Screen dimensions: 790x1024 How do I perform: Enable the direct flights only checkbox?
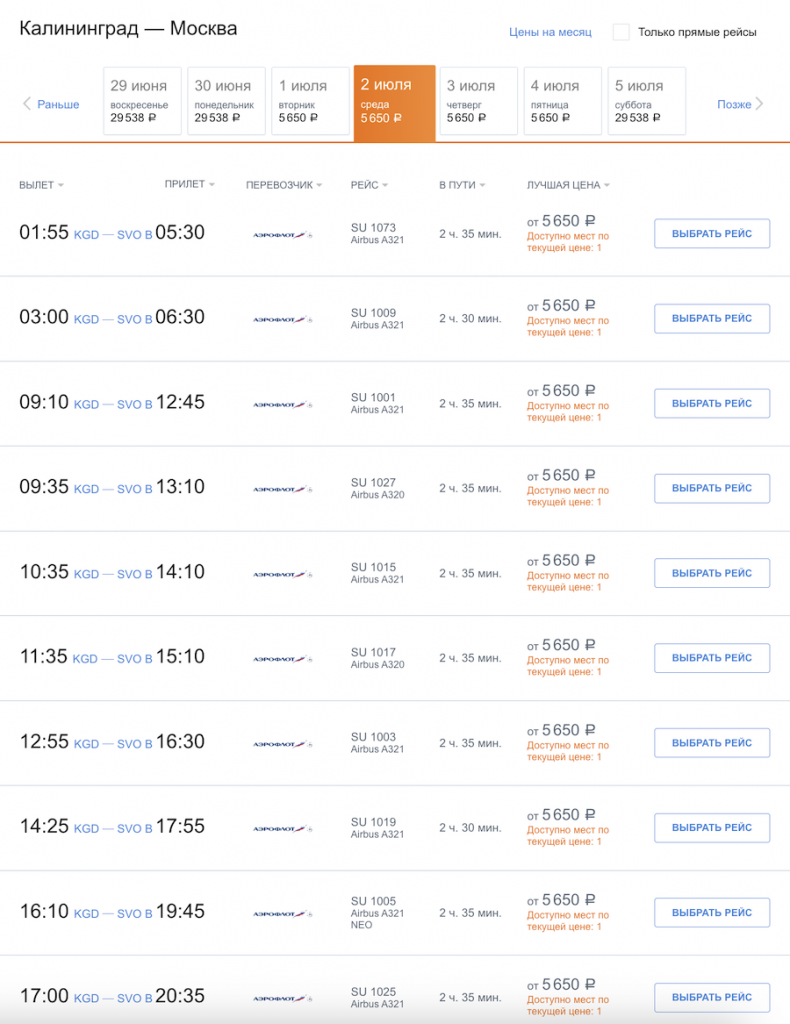(x=621, y=32)
